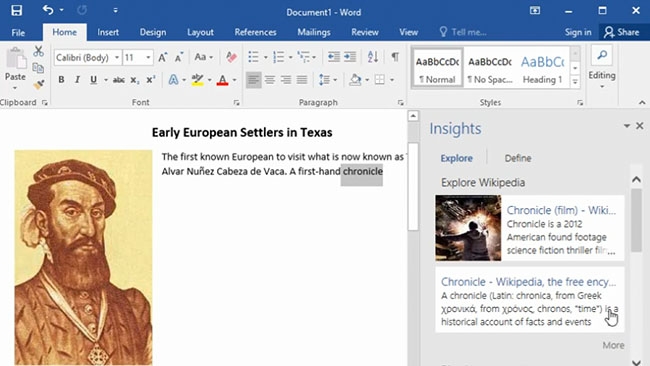The width and height of the screenshot is (650, 366).
Task: Apply red font color
Action: click(x=223, y=80)
